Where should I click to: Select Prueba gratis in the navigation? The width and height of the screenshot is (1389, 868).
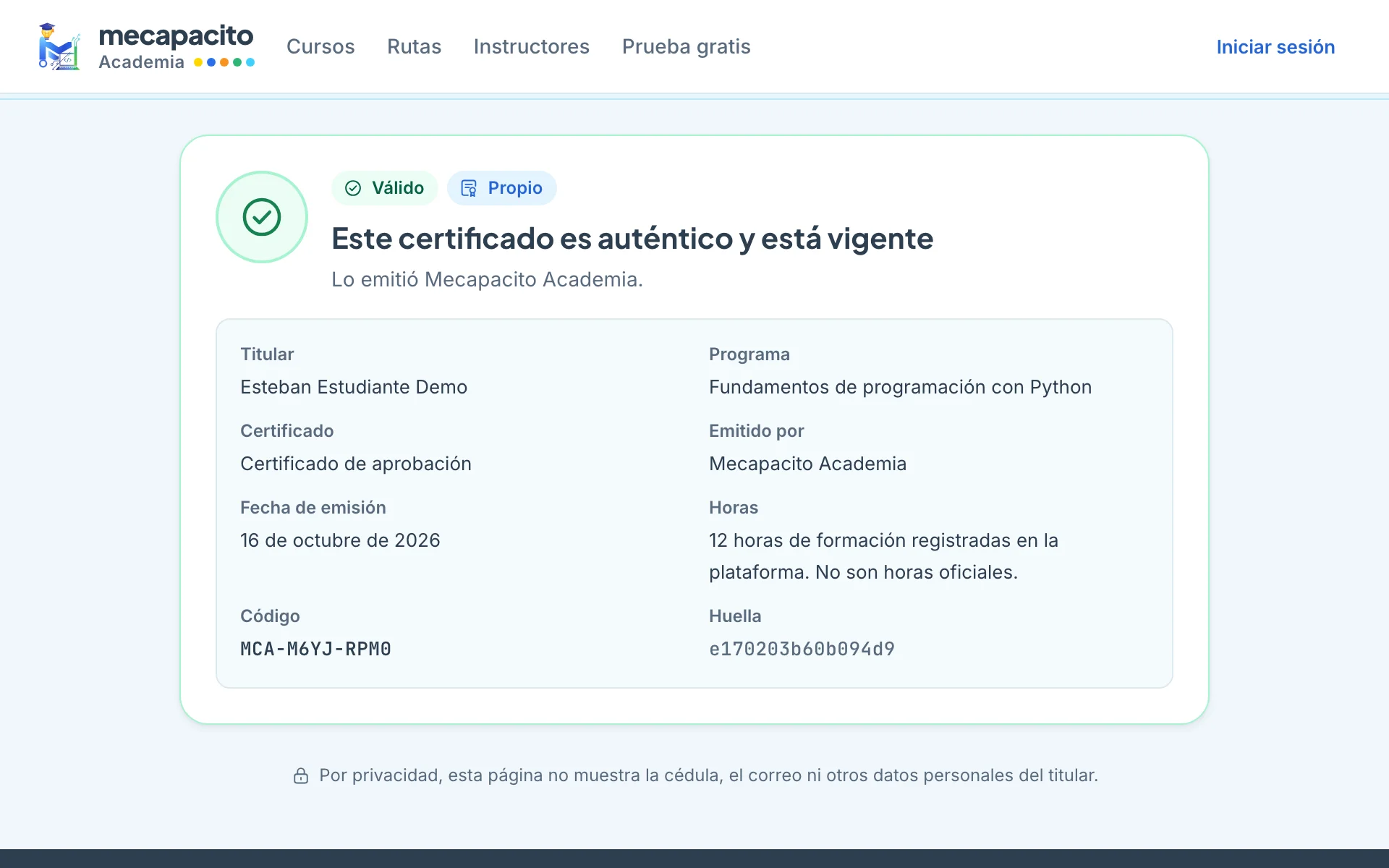[687, 46]
